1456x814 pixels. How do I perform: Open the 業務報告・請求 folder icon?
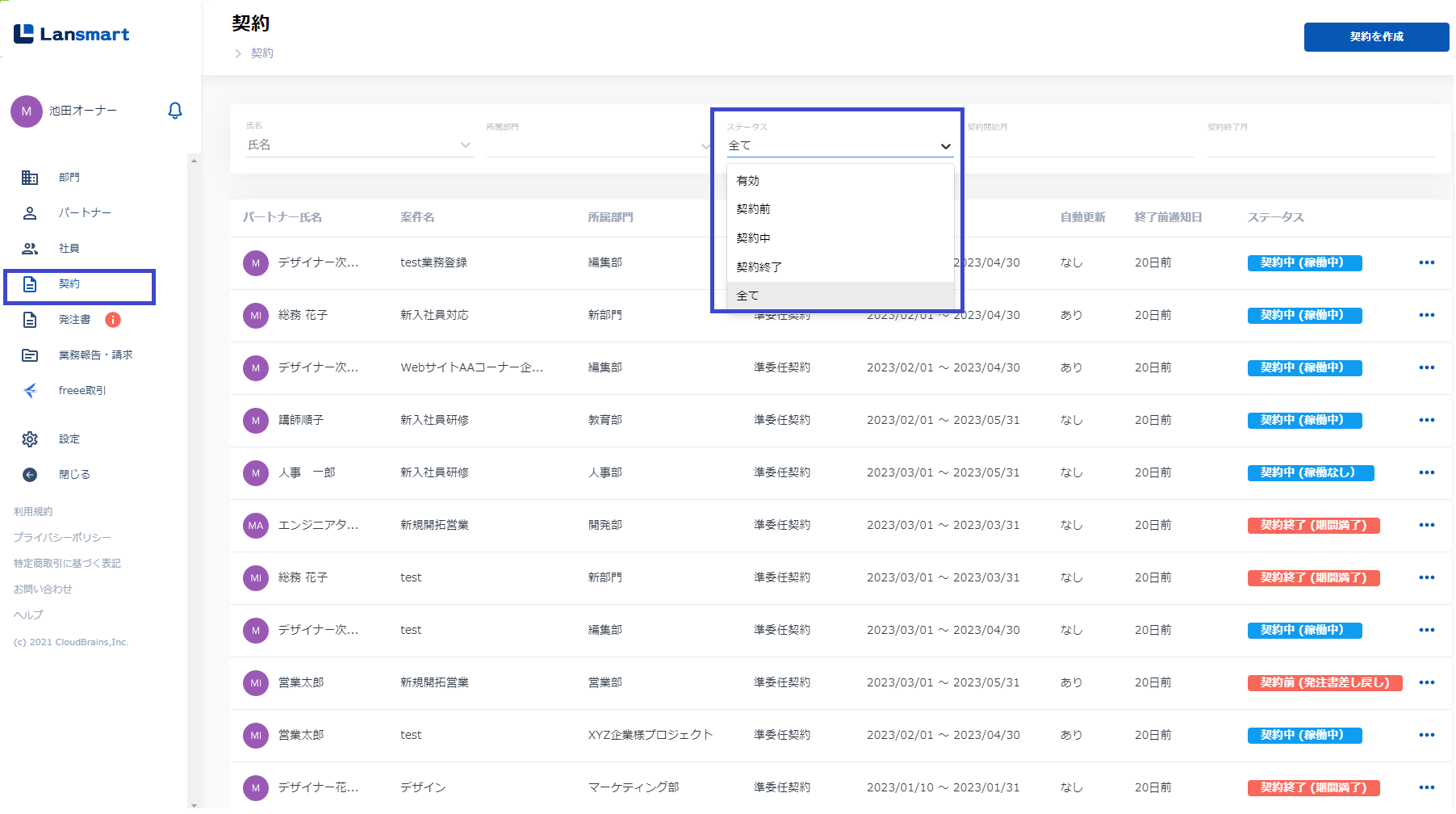point(30,355)
